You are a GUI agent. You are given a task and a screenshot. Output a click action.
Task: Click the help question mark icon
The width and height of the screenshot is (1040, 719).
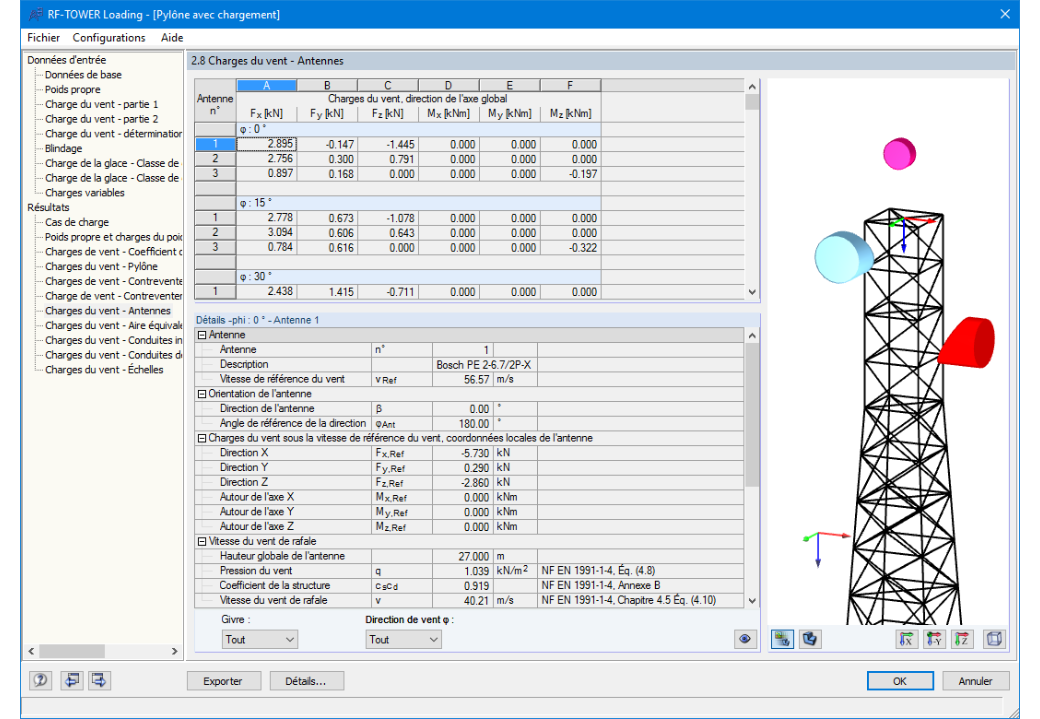coord(40,681)
